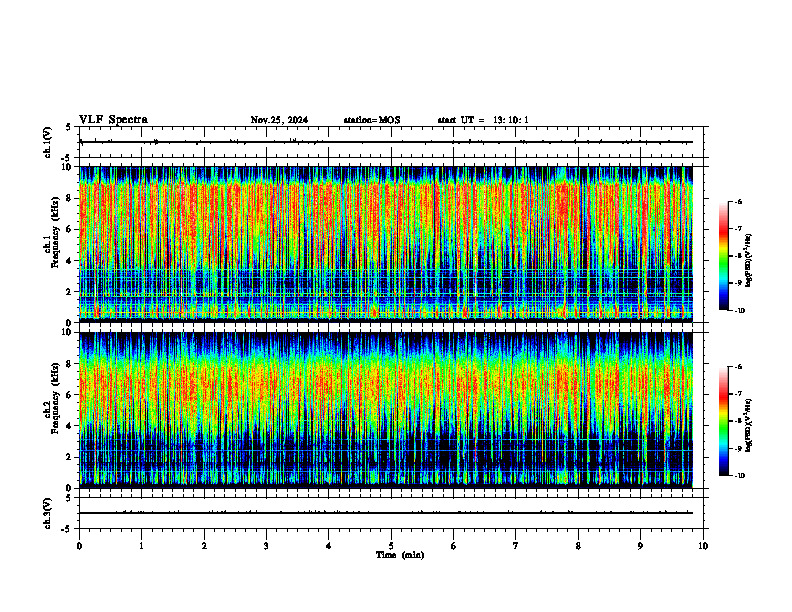The image size is (792, 612).
Task: Select the date text "Nov.25, 2024"
Action: pos(279,120)
